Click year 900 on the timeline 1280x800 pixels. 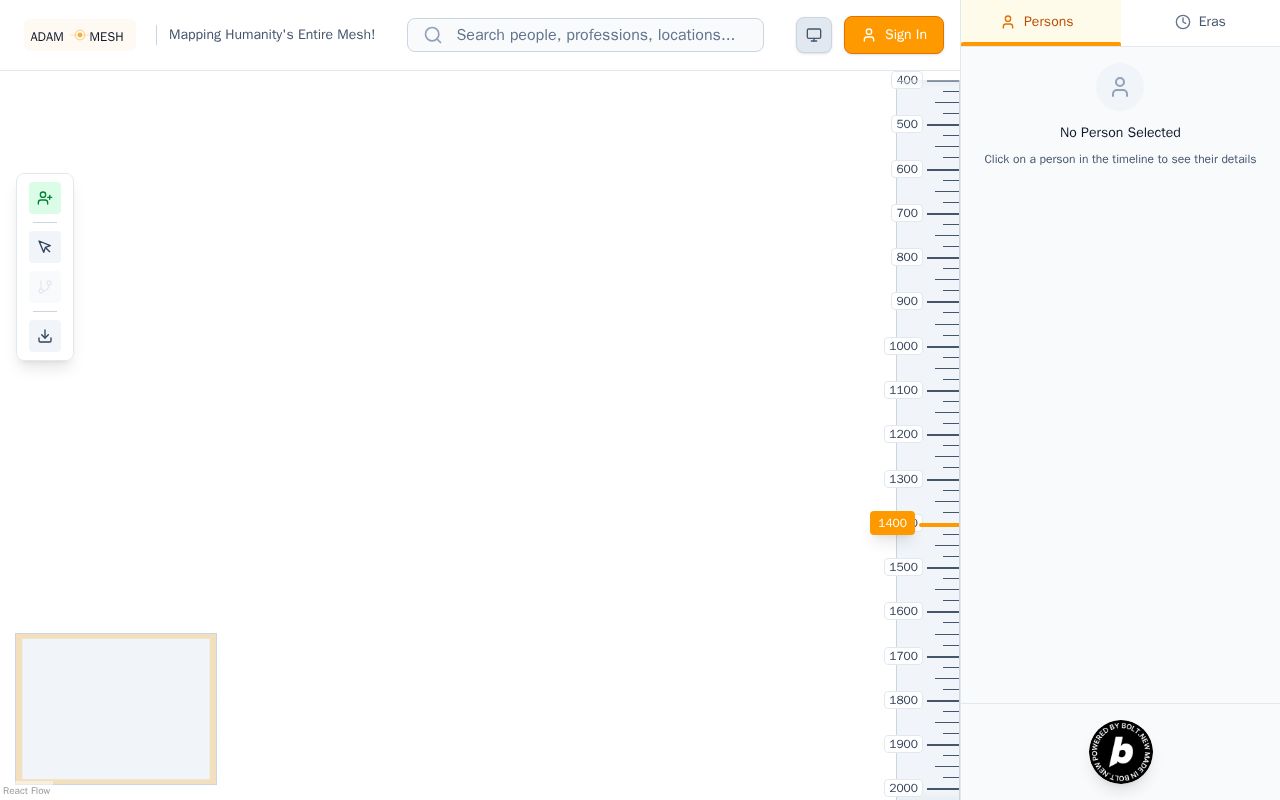point(907,301)
